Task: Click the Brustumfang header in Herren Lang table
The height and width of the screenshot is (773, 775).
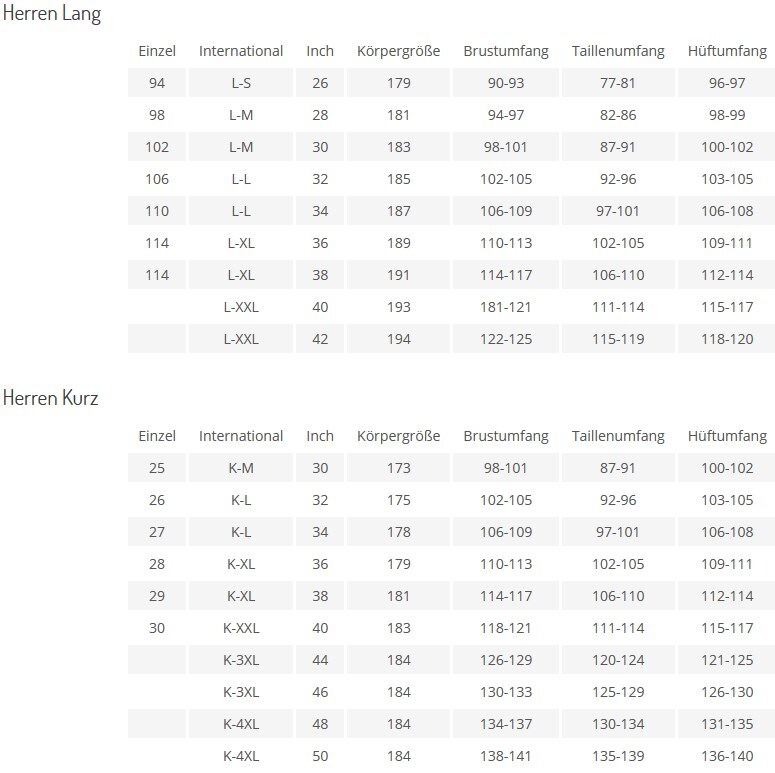Action: (506, 51)
